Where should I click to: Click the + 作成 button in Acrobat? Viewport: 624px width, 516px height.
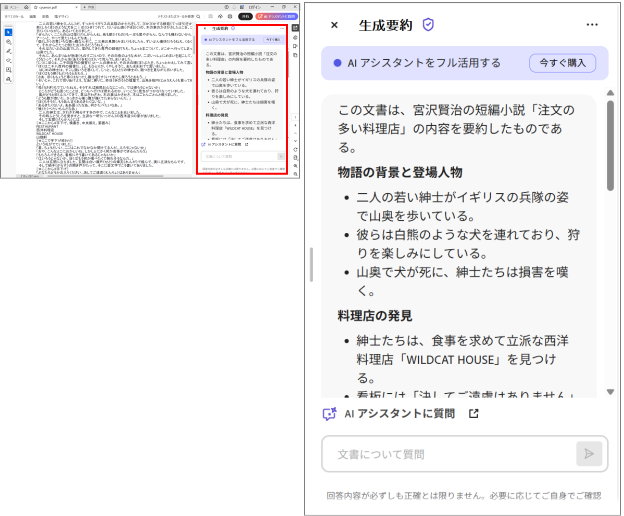88,7
